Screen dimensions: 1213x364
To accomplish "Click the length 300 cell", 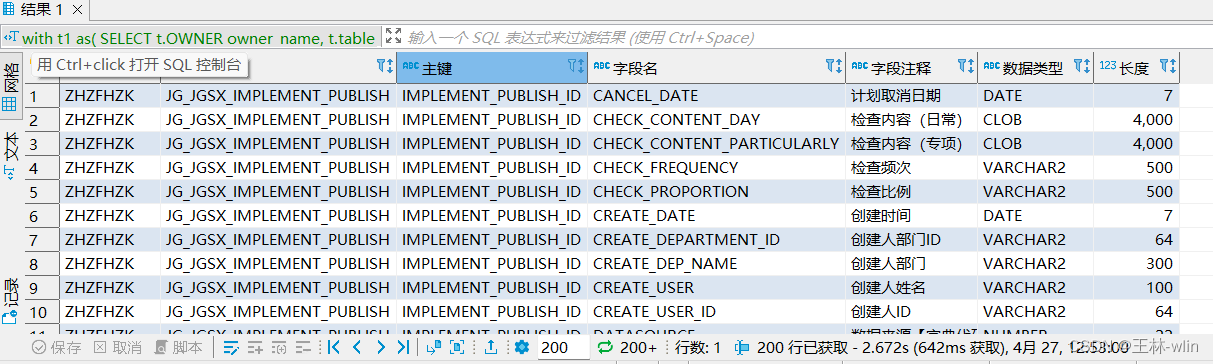I will [x=1137, y=264].
